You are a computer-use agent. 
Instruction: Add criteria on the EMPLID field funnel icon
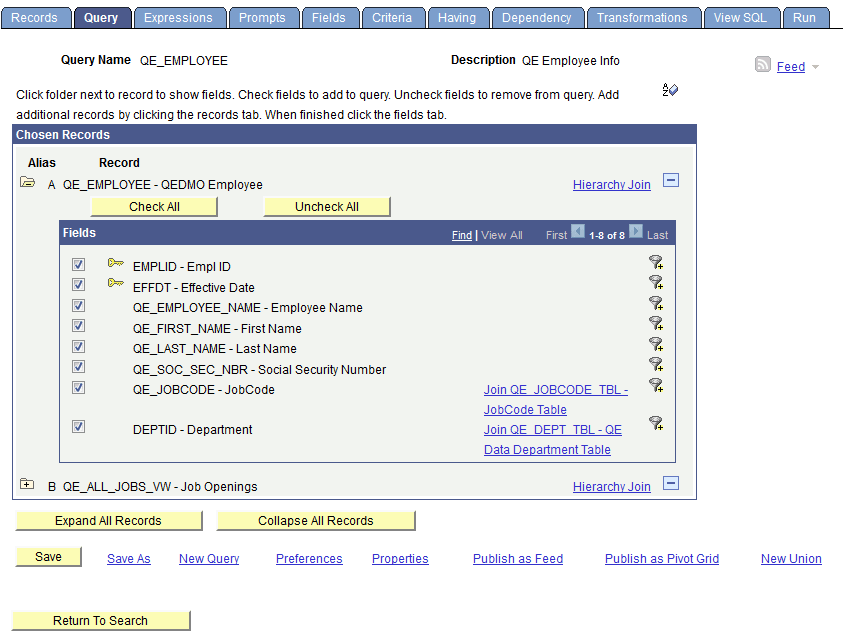(x=656, y=263)
